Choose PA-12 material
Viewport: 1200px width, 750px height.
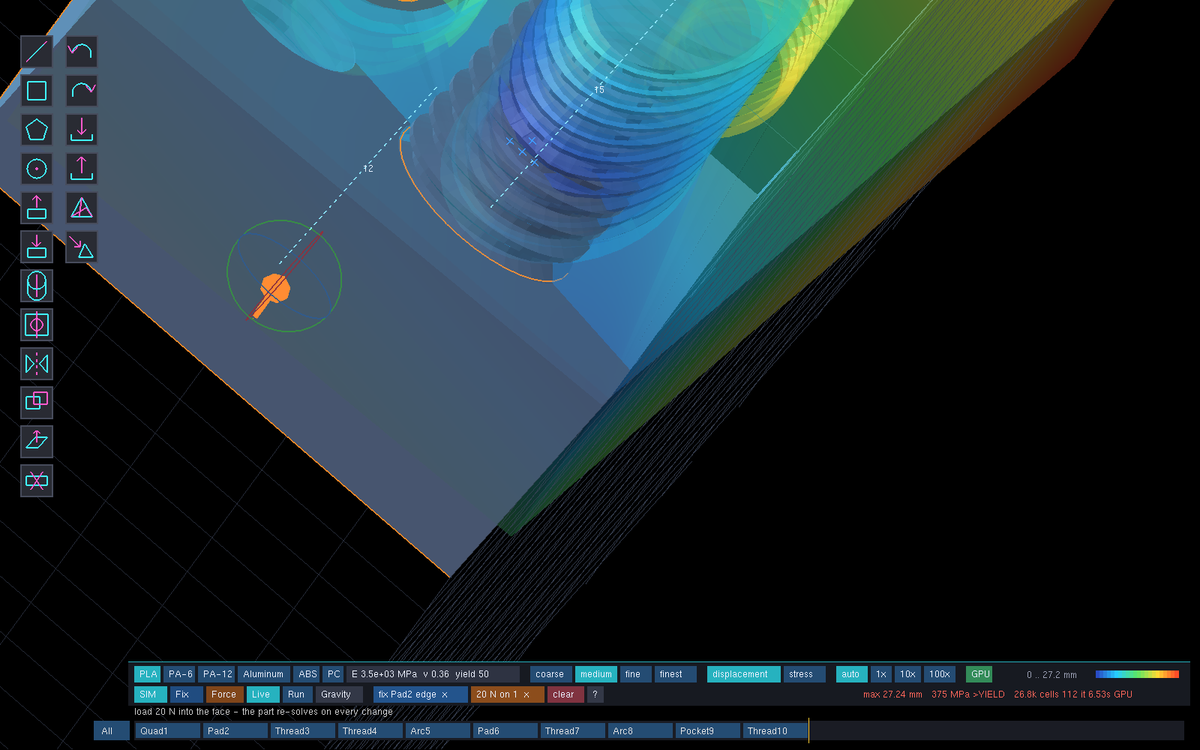tap(216, 674)
